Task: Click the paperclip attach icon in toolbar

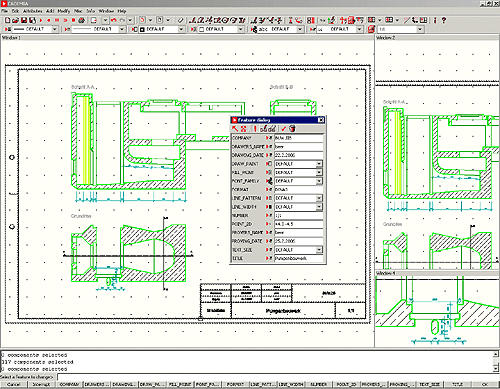Action: (x=180, y=20)
